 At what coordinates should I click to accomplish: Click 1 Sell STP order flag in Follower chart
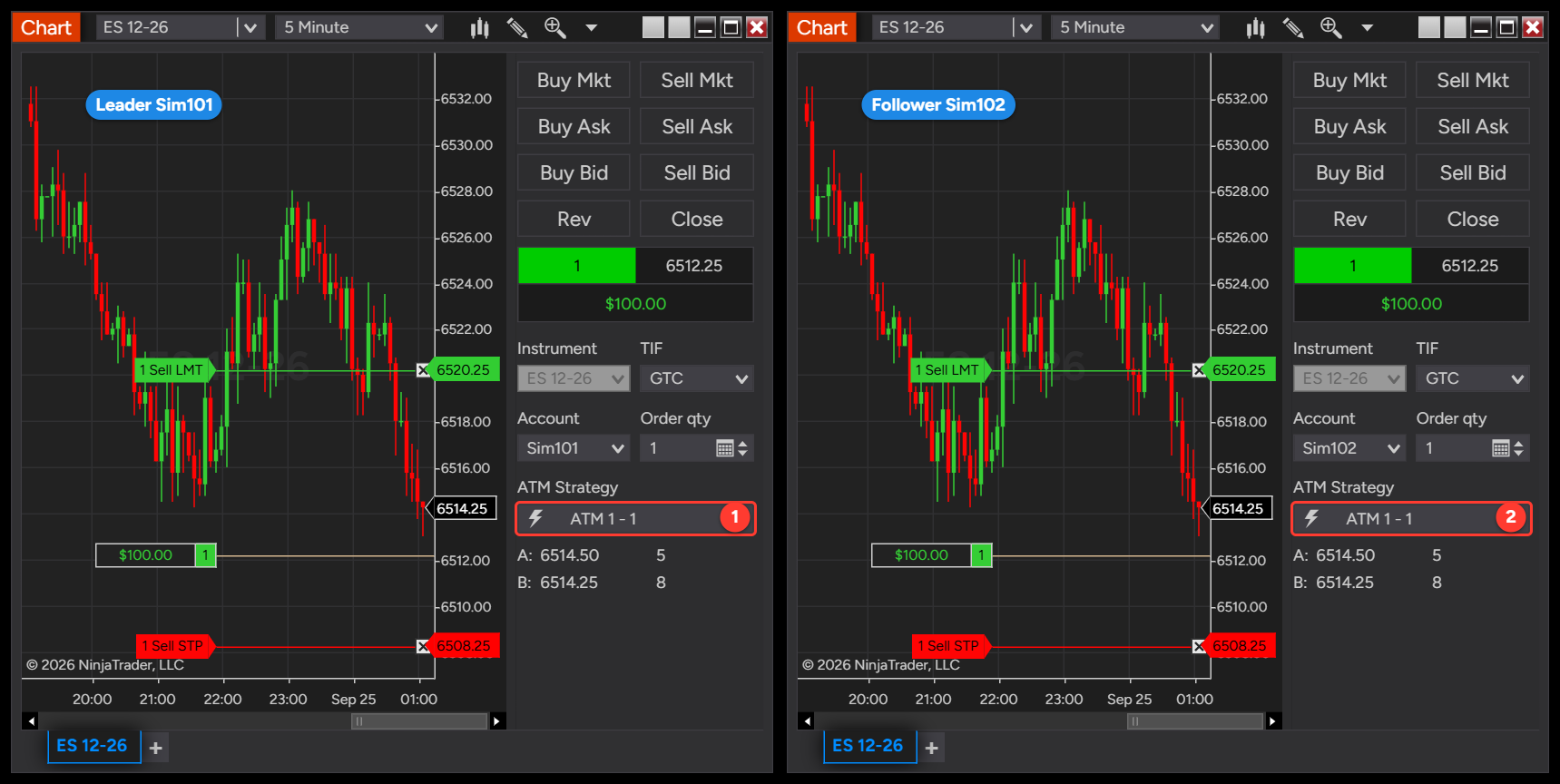pos(951,646)
